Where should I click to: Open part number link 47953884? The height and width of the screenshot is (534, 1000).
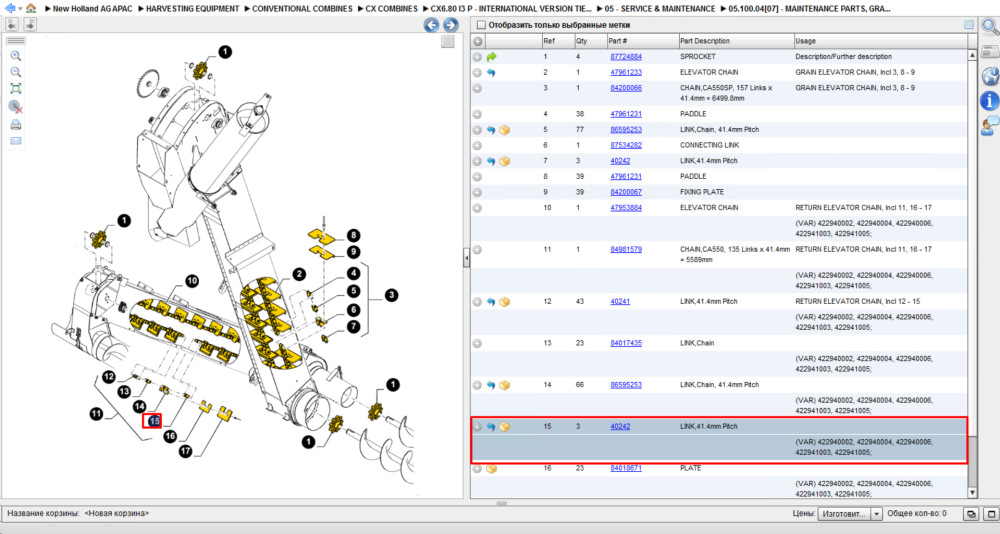coord(626,208)
